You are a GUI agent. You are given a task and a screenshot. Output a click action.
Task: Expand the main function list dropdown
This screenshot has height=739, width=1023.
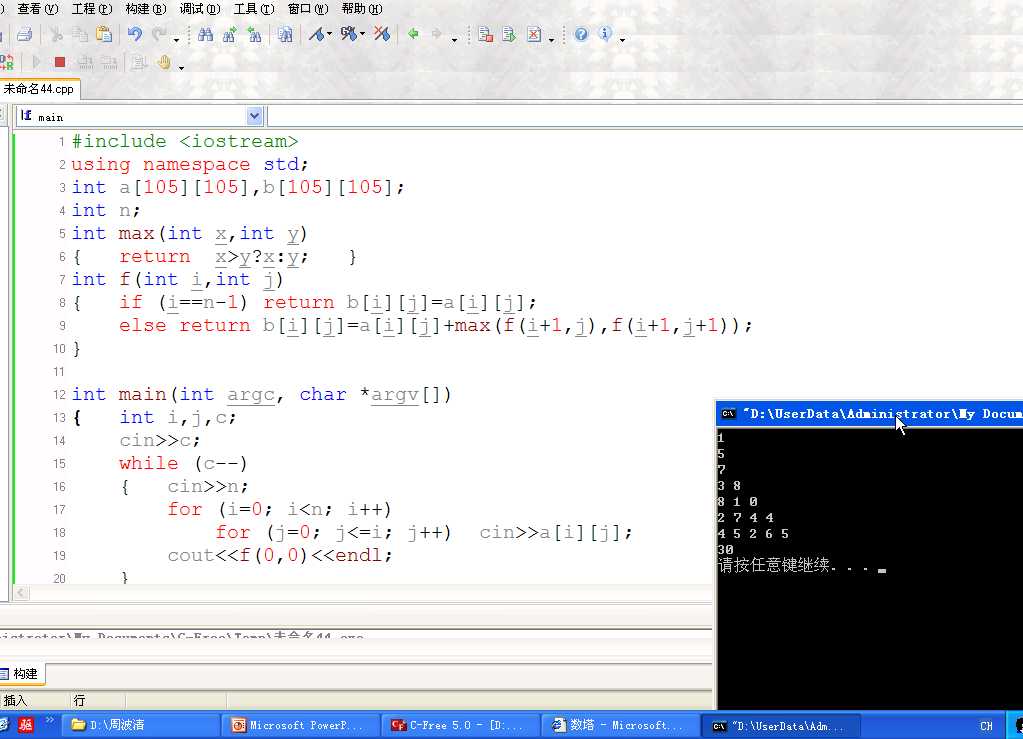pos(254,116)
